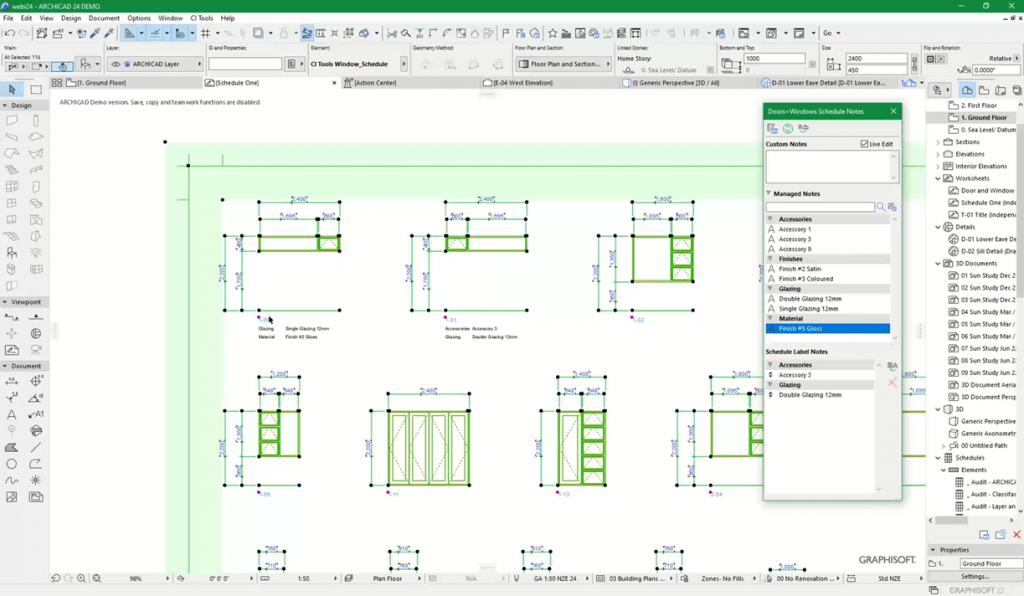Open the CI Tools menu
Image resolution: width=1024 pixels, height=596 pixels.
click(x=202, y=18)
